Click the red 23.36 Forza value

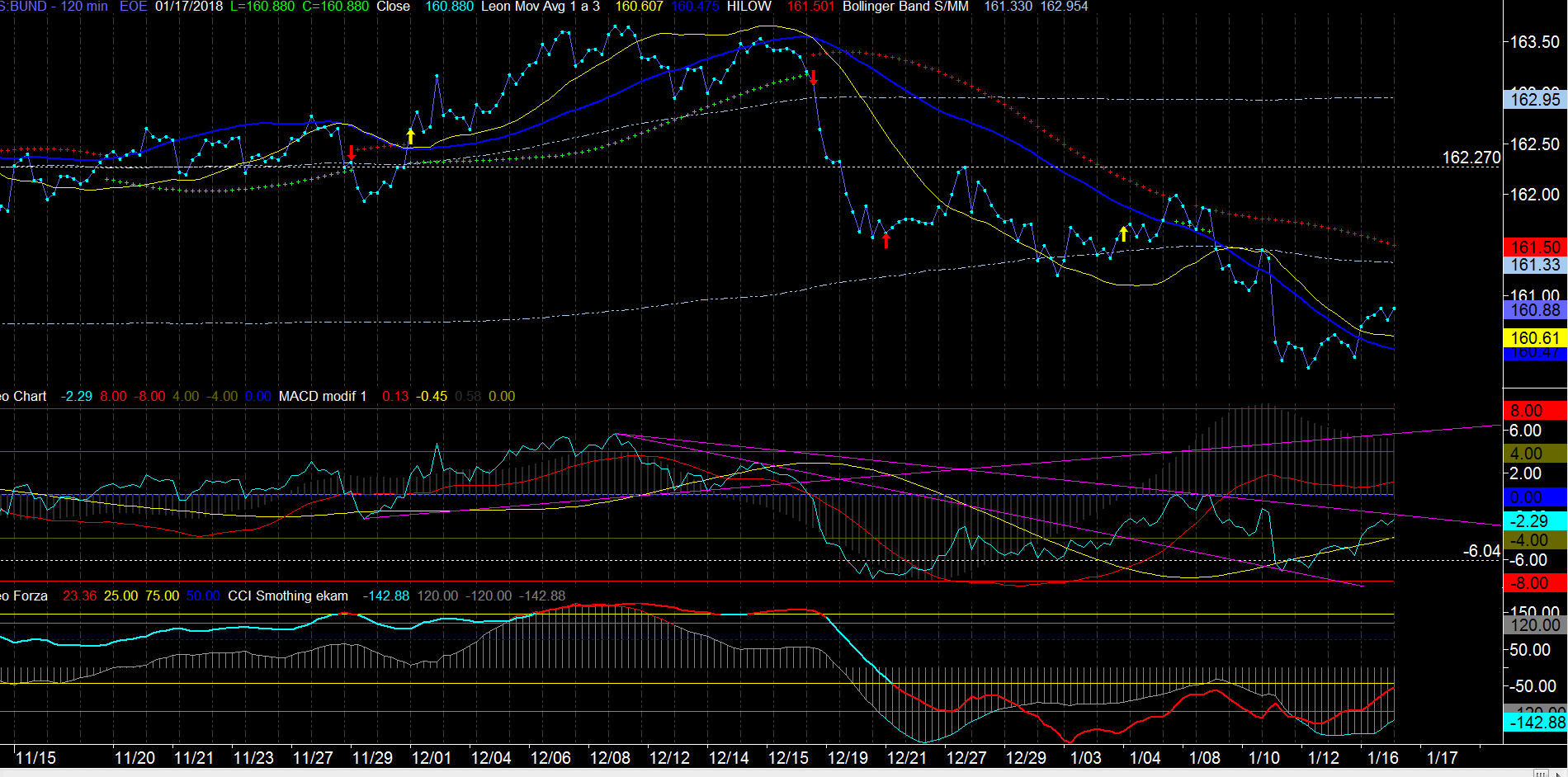pos(79,596)
